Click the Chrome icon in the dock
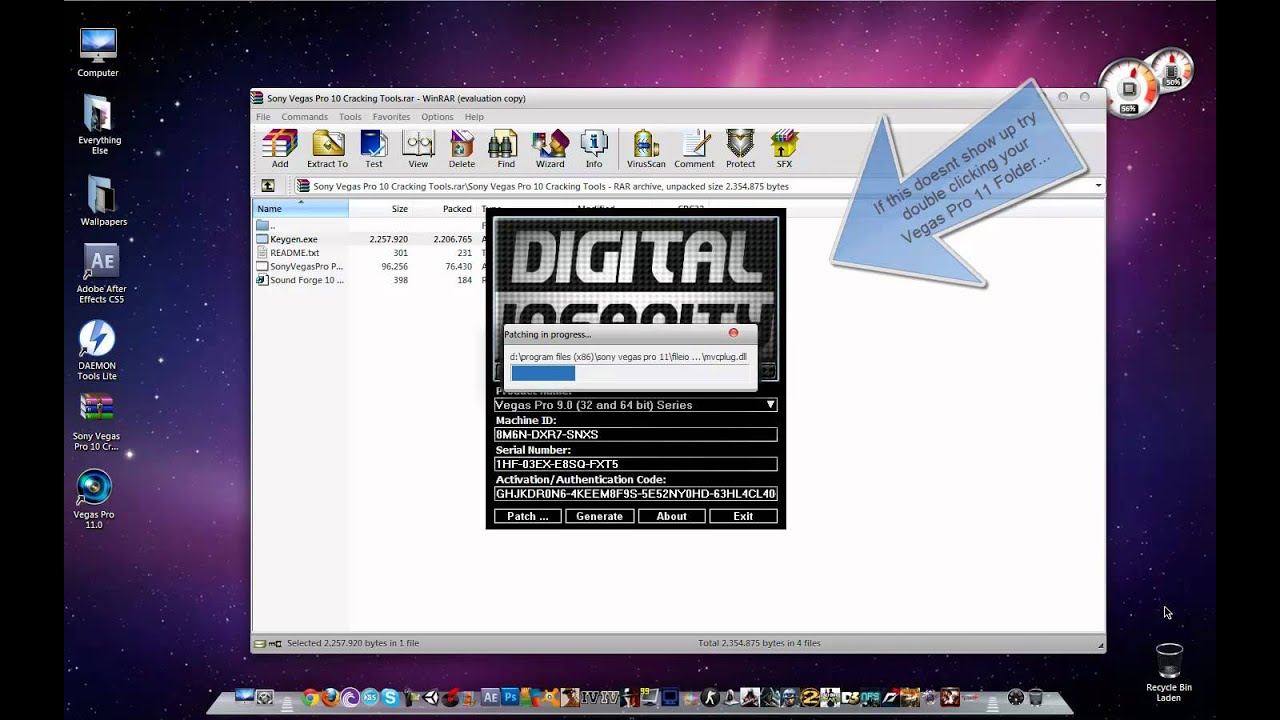This screenshot has height=720, width=1280. pos(310,697)
